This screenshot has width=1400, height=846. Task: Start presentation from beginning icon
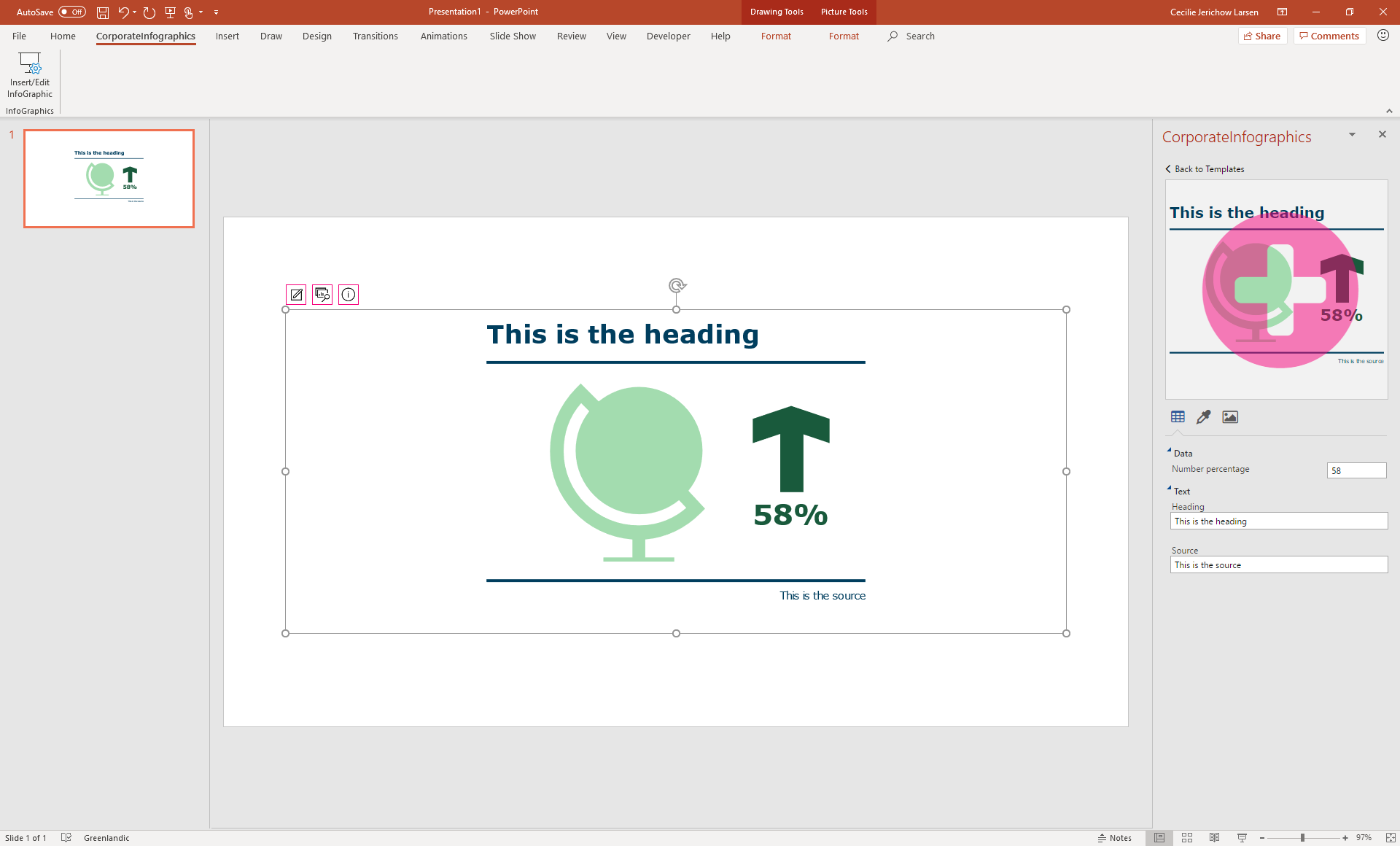[x=170, y=12]
